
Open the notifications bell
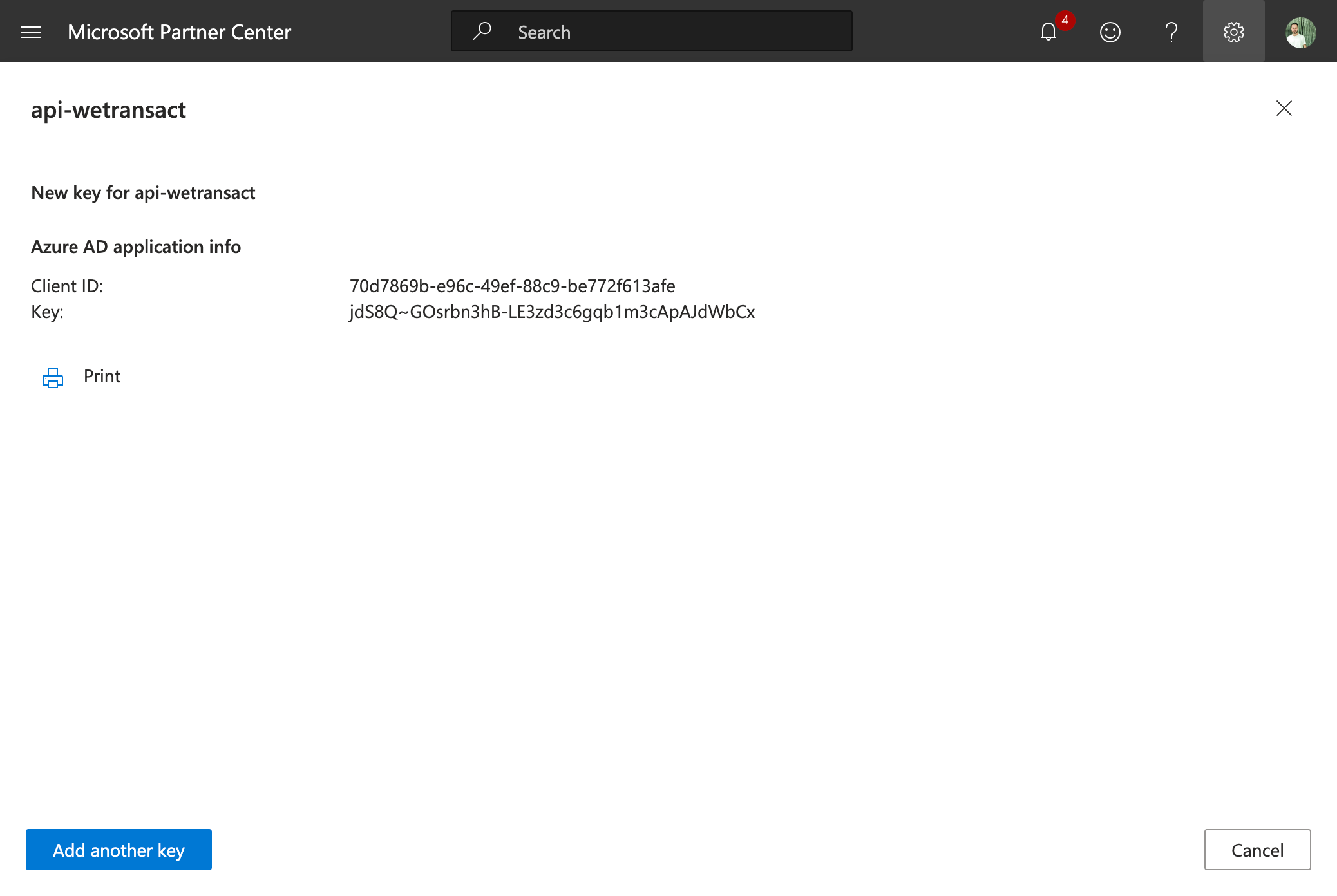[1048, 32]
